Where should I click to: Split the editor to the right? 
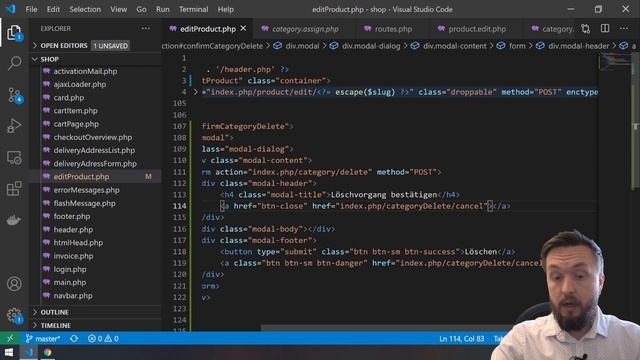pos(605,28)
